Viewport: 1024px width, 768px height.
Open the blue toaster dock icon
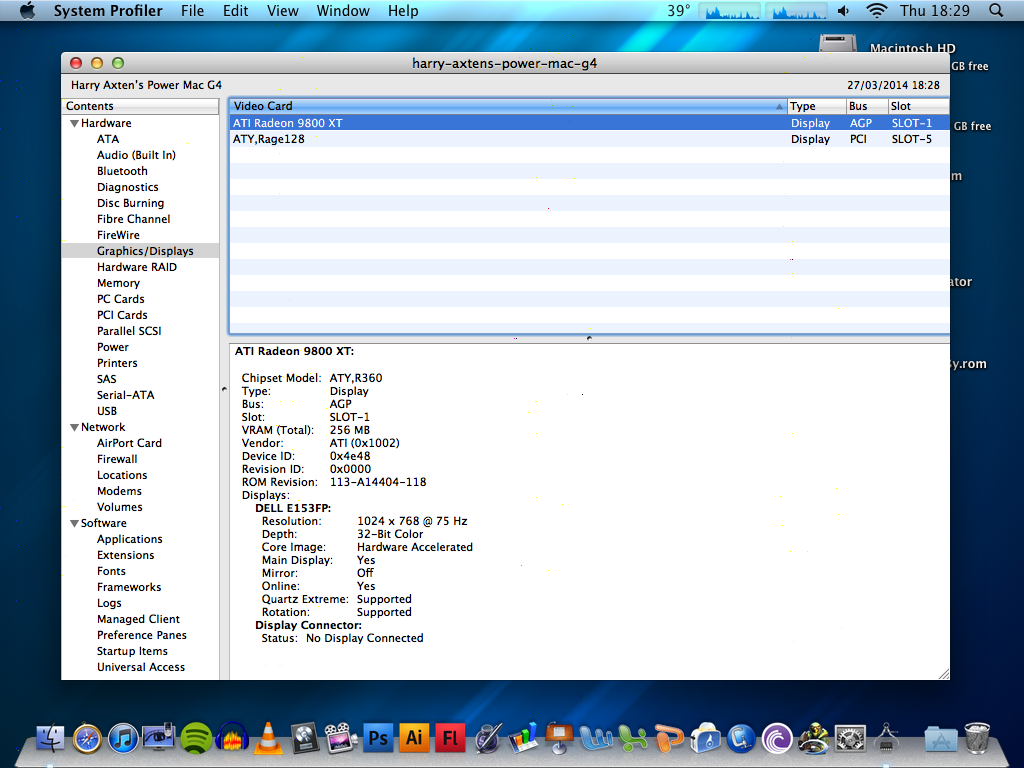click(x=705, y=739)
